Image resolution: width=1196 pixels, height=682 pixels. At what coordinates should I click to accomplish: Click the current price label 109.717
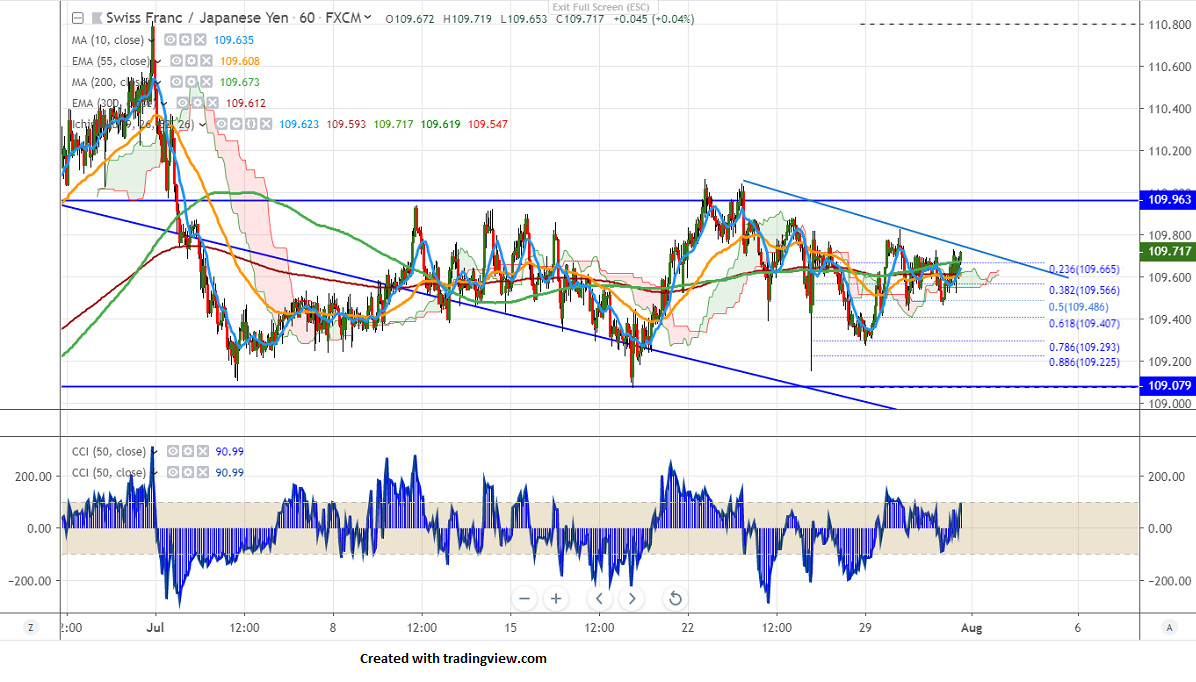click(x=1168, y=252)
